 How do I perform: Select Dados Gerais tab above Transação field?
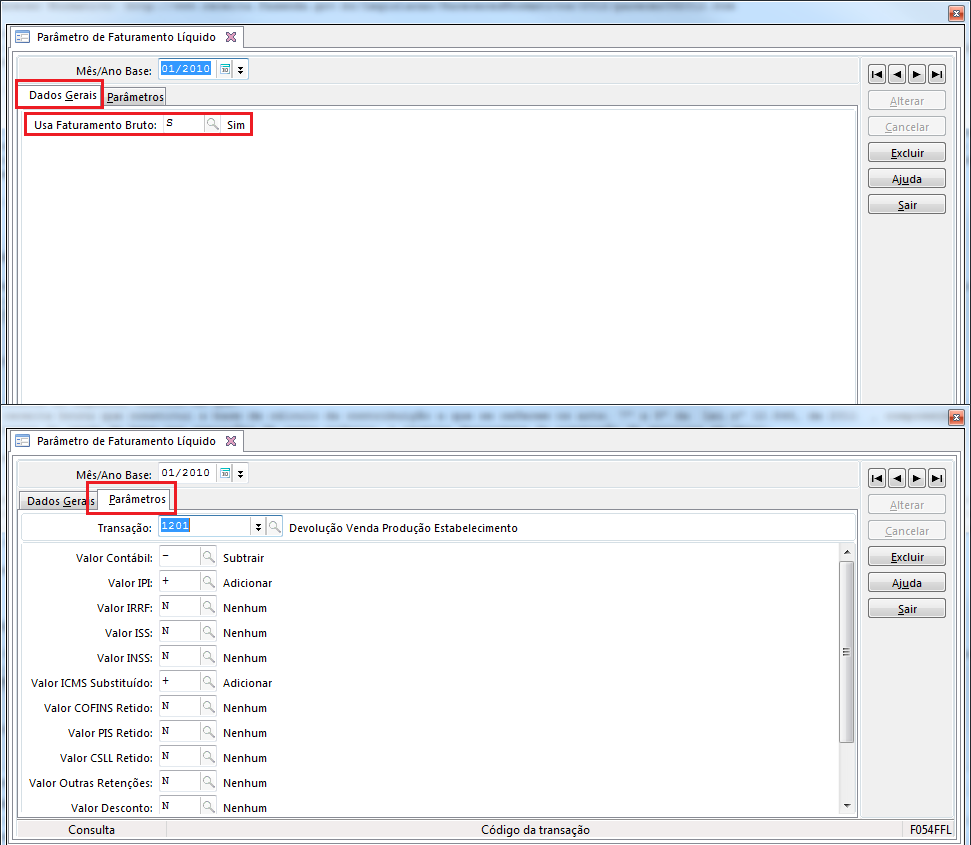point(60,501)
